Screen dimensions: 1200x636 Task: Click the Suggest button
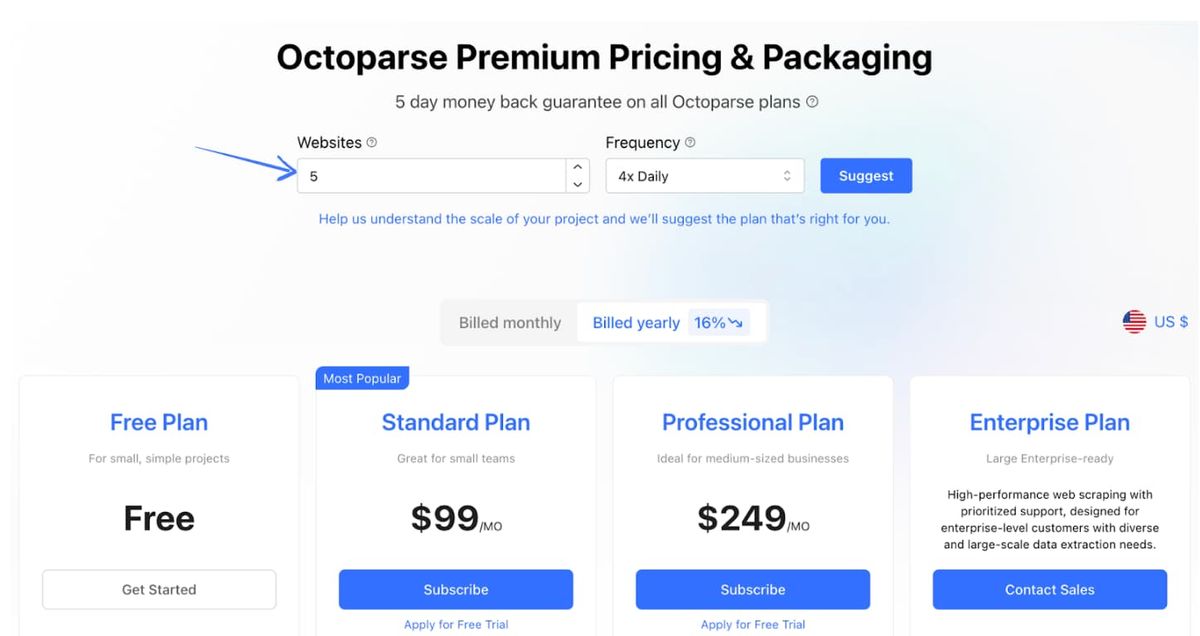(x=866, y=175)
